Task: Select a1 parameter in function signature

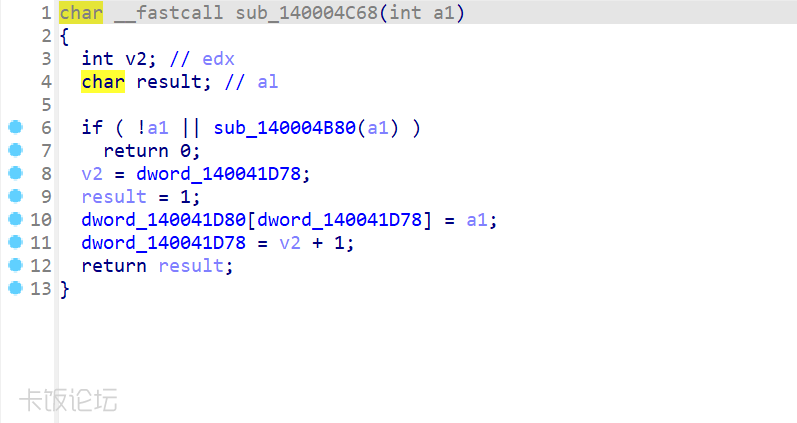Action: [x=444, y=13]
